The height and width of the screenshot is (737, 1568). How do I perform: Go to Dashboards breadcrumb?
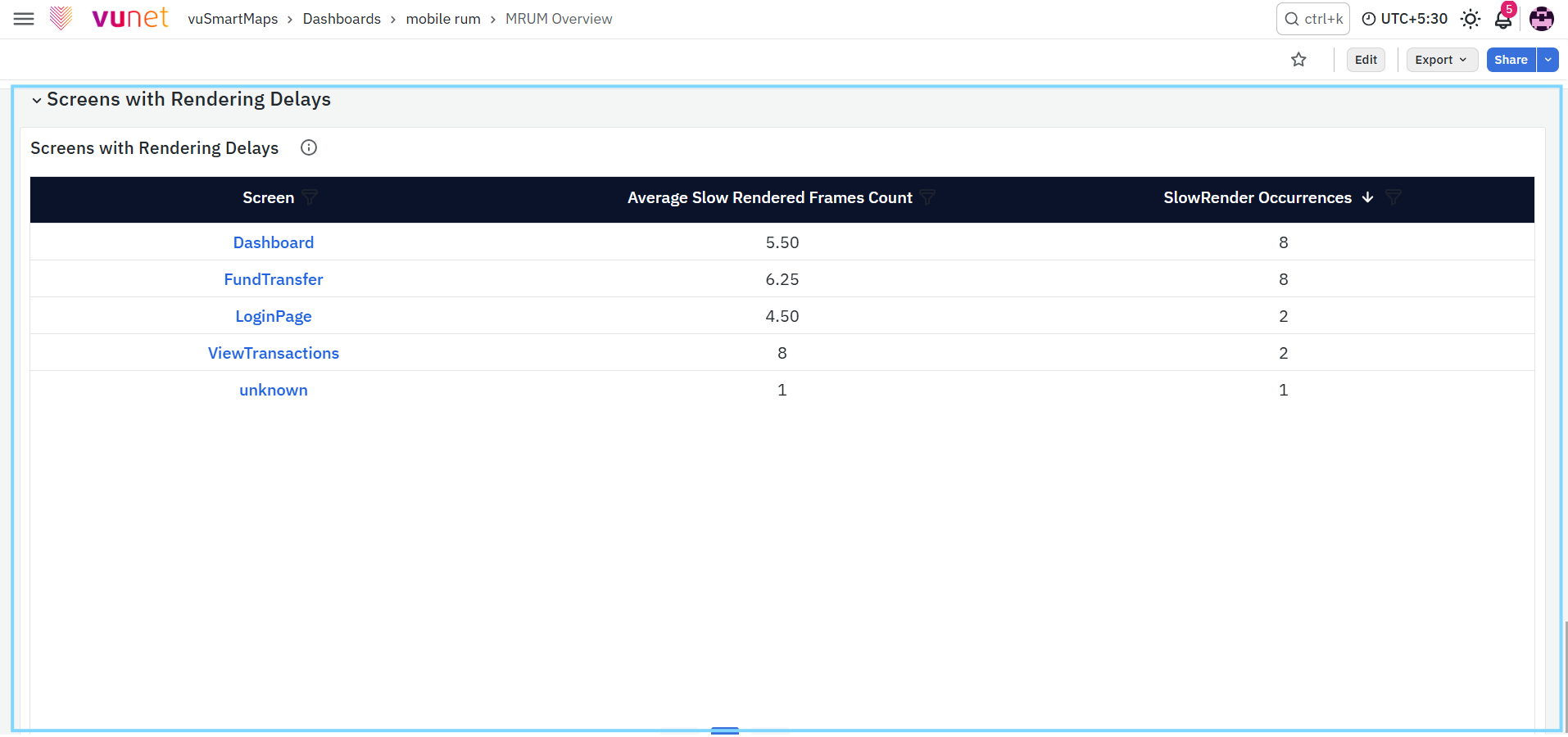point(342,19)
